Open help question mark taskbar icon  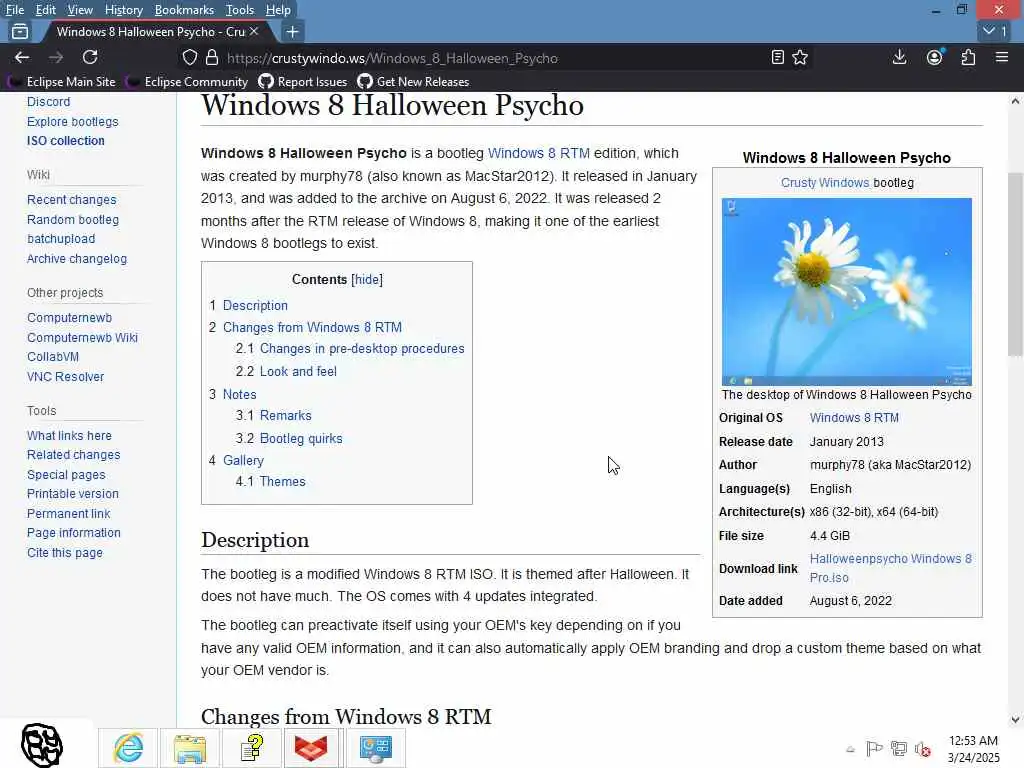(x=251, y=748)
